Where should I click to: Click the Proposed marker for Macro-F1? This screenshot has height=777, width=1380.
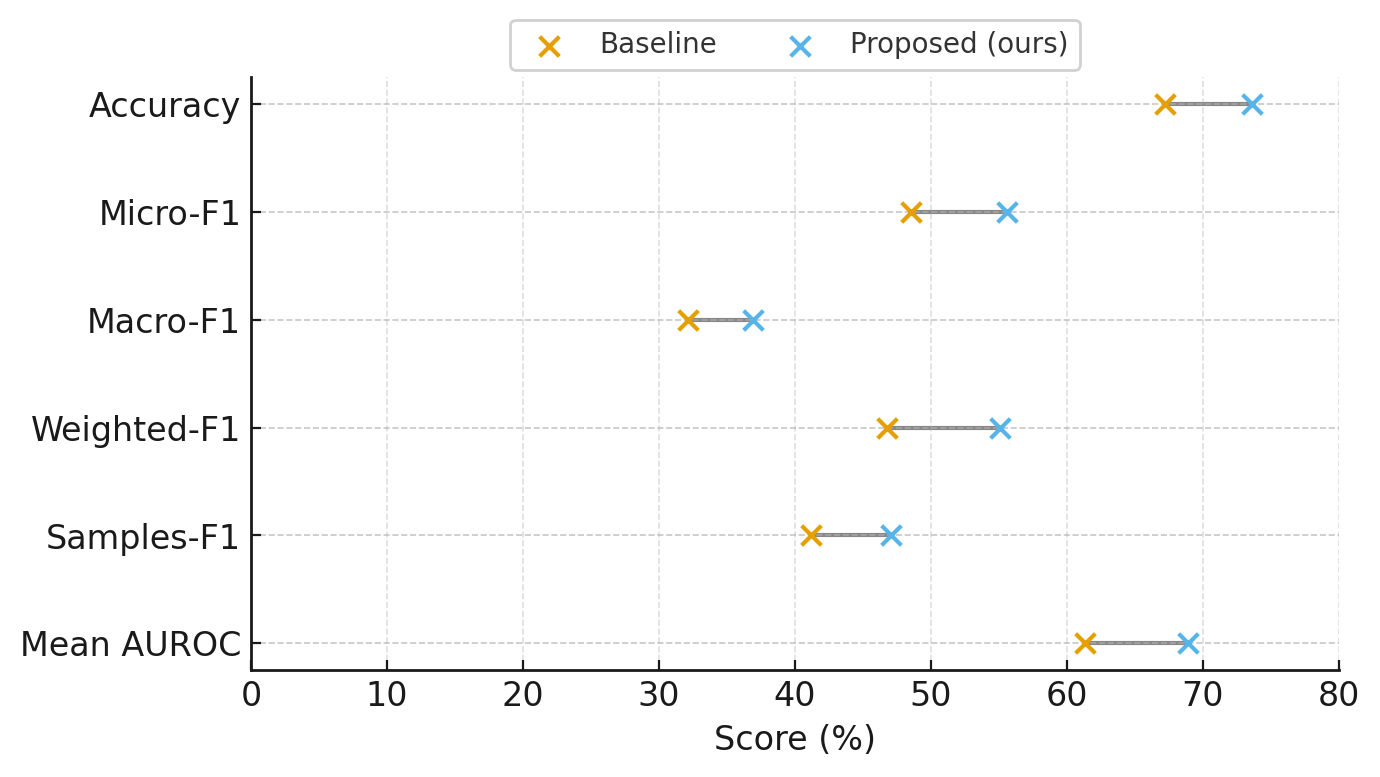[x=753, y=320]
